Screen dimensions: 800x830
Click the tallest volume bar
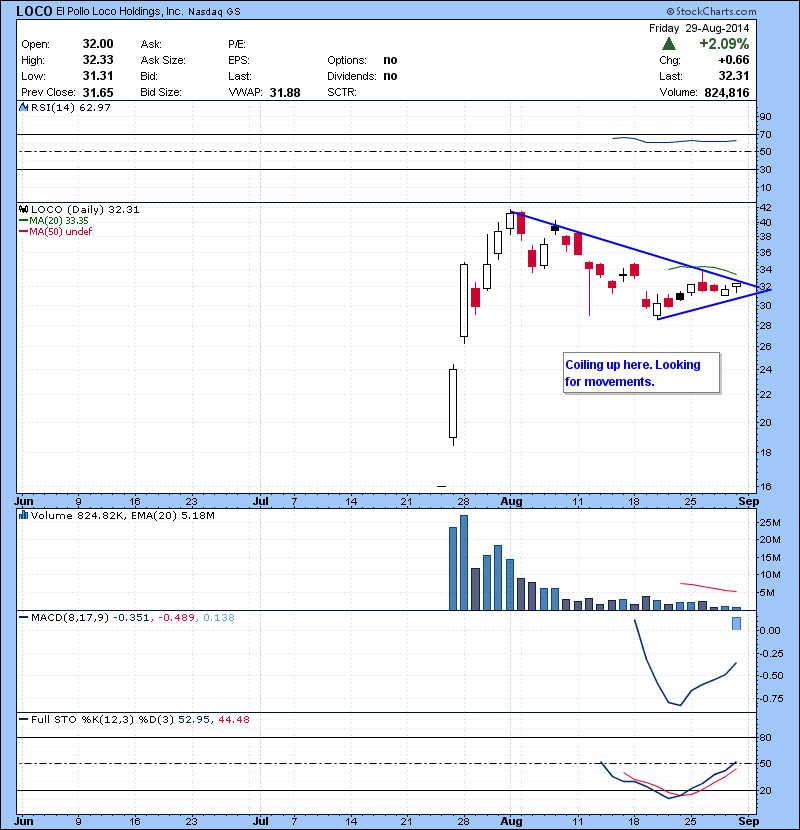464,563
